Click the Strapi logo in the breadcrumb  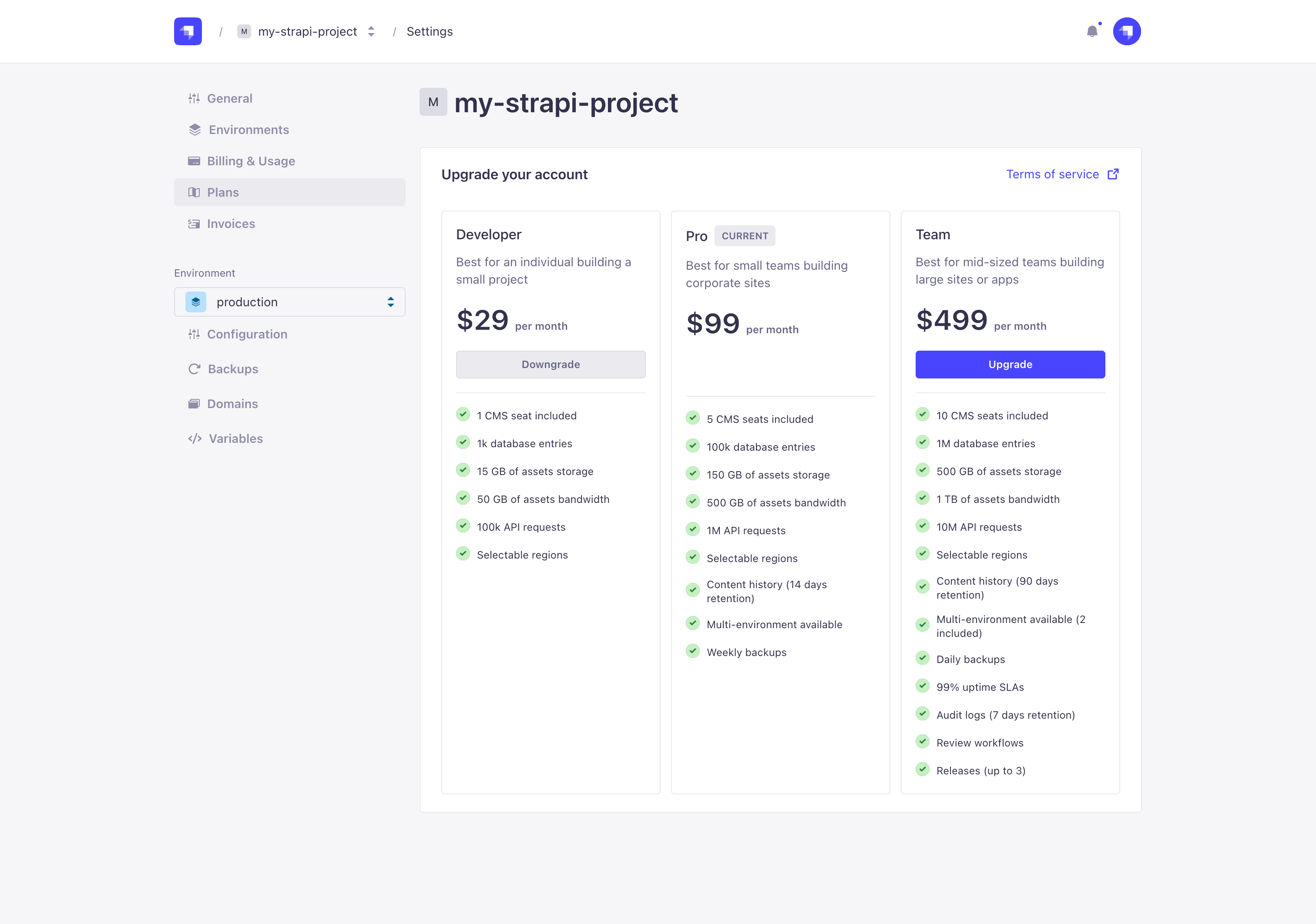(188, 31)
